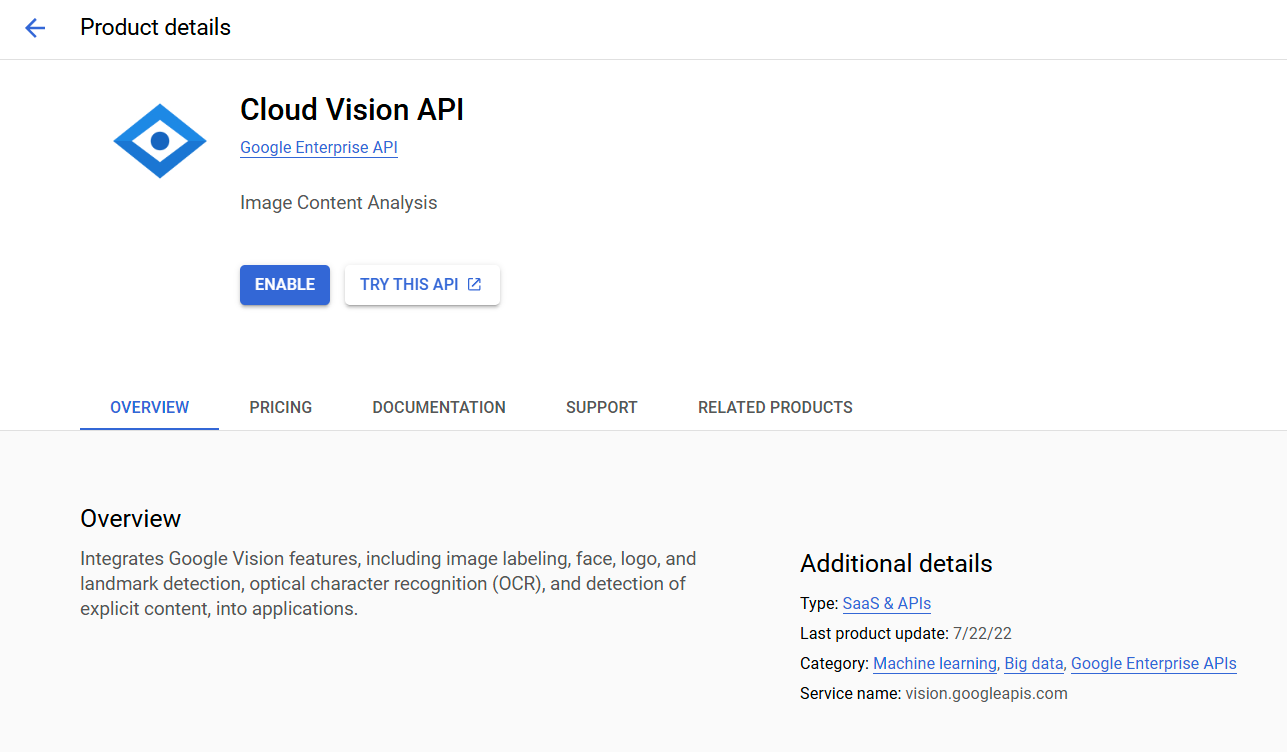Open the DOCUMENTATION tab
Image resolution: width=1287 pixels, height=752 pixels.
pos(439,407)
